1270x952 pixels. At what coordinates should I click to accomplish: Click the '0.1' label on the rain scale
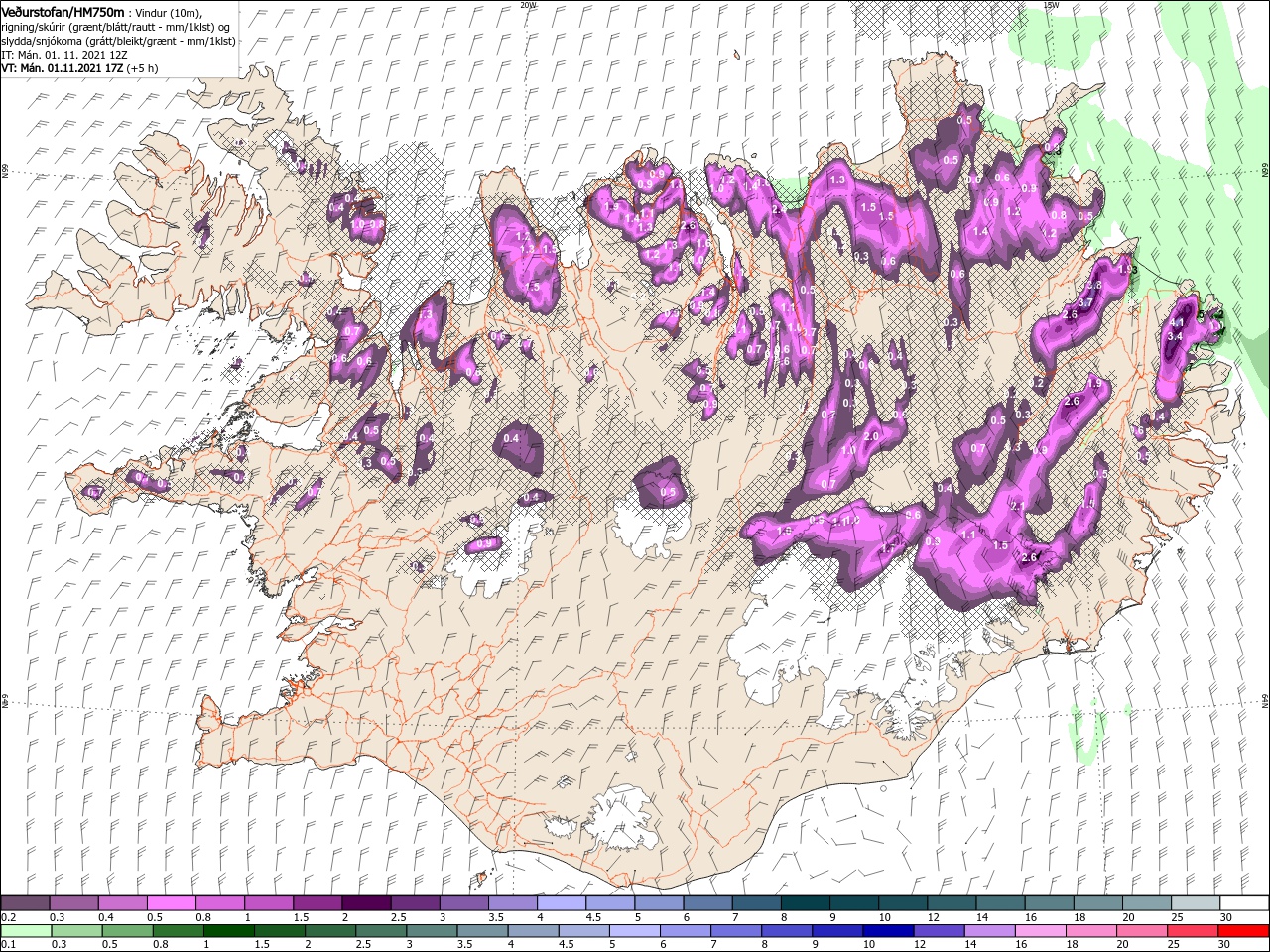click(8, 945)
